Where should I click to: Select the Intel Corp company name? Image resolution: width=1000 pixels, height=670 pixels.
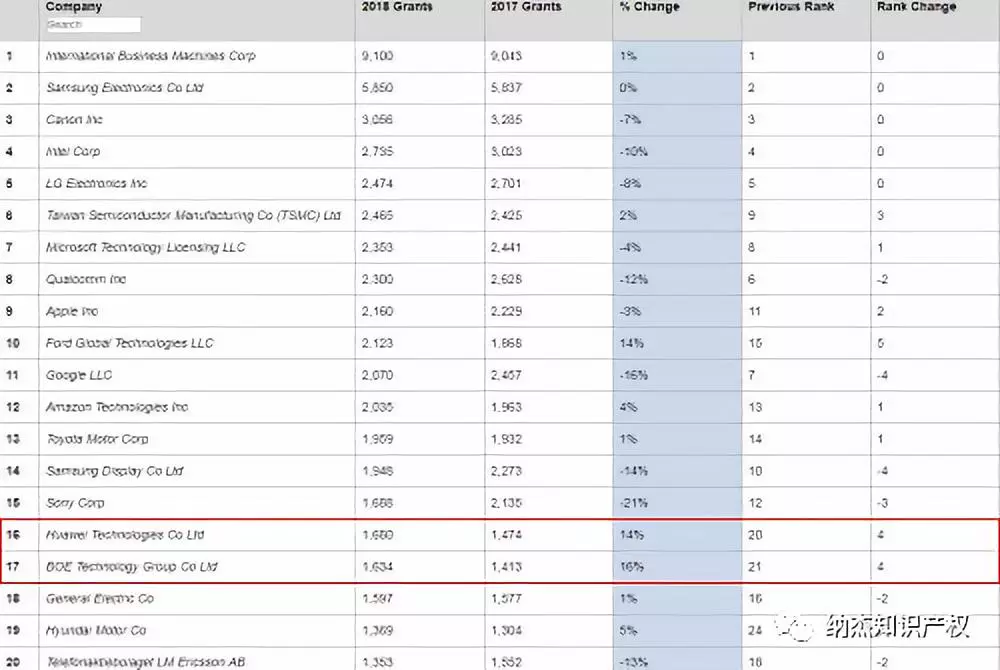[x=73, y=152]
